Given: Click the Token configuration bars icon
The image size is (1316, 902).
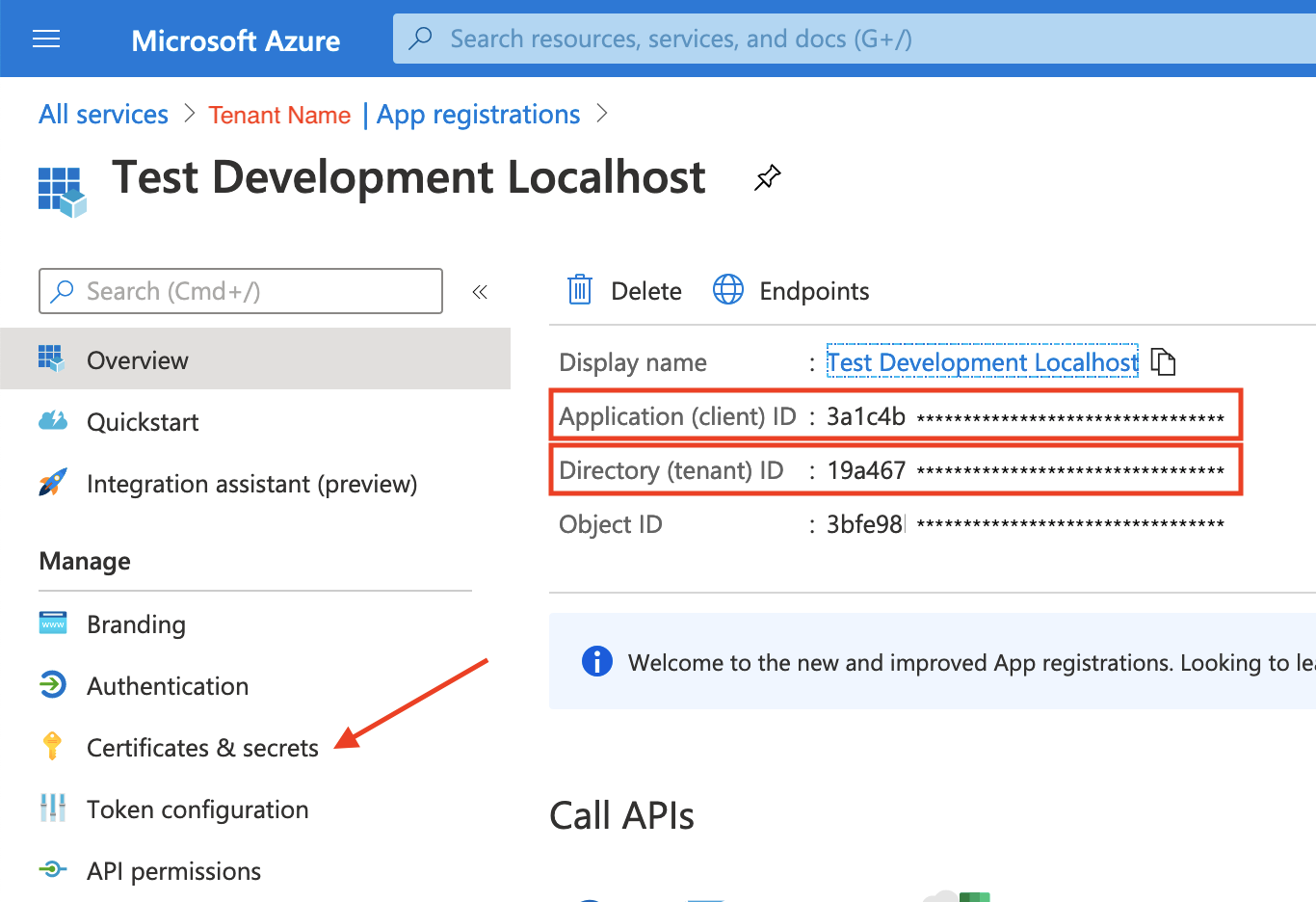Looking at the screenshot, I should [53, 808].
